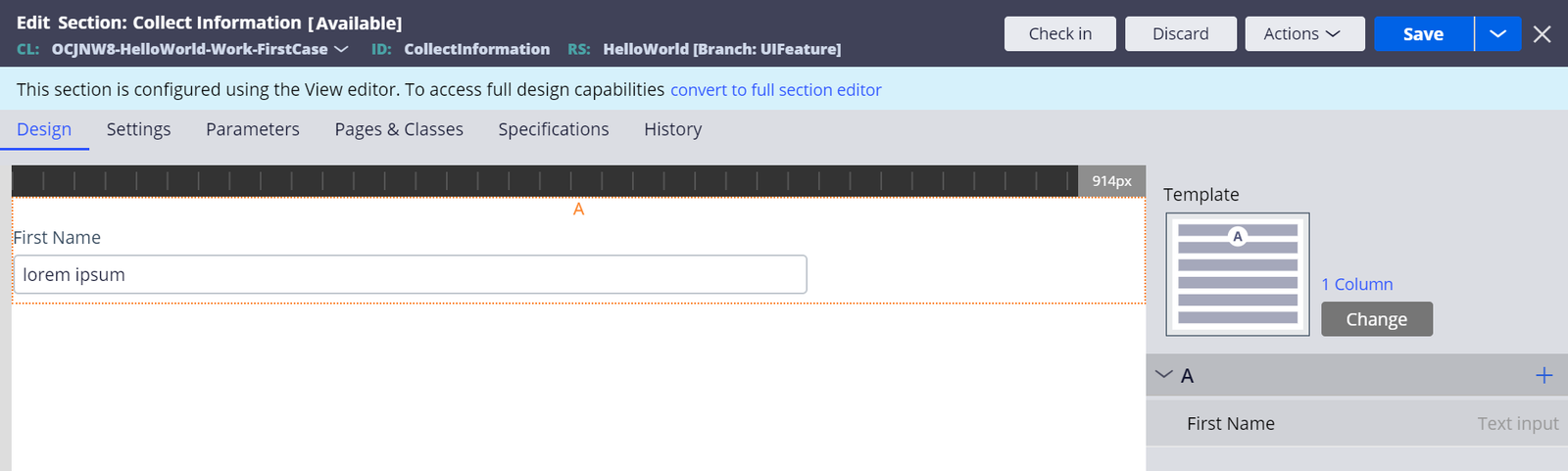Screen dimensions: 1568x471
Task: Click the 1 Column template link
Action: point(1356,284)
